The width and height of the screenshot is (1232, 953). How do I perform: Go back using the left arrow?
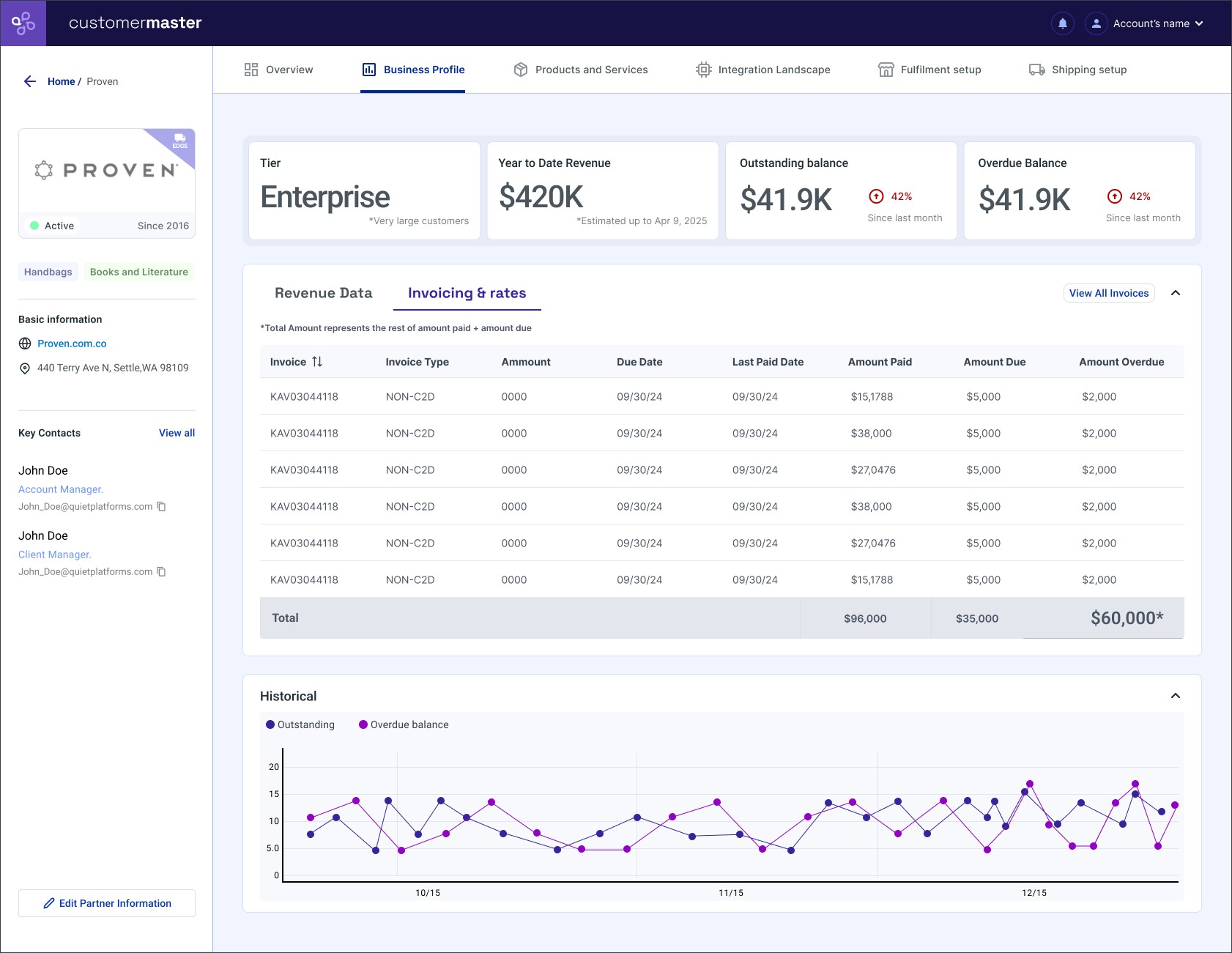[x=30, y=81]
